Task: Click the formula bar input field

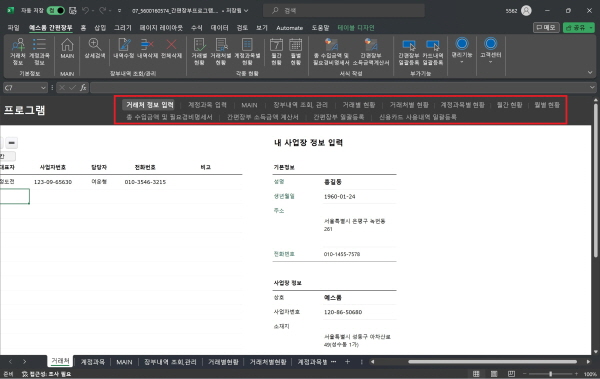Action: tap(339, 88)
